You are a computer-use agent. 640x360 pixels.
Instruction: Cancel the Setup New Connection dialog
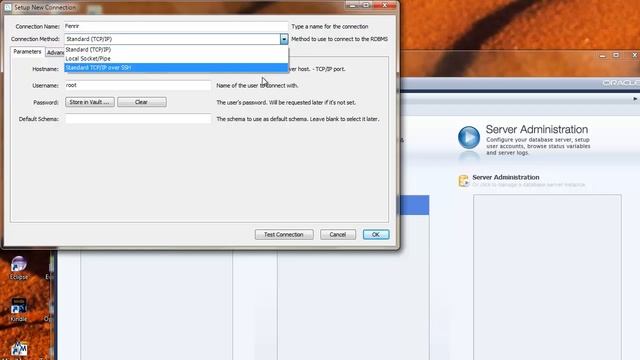tap(338, 235)
